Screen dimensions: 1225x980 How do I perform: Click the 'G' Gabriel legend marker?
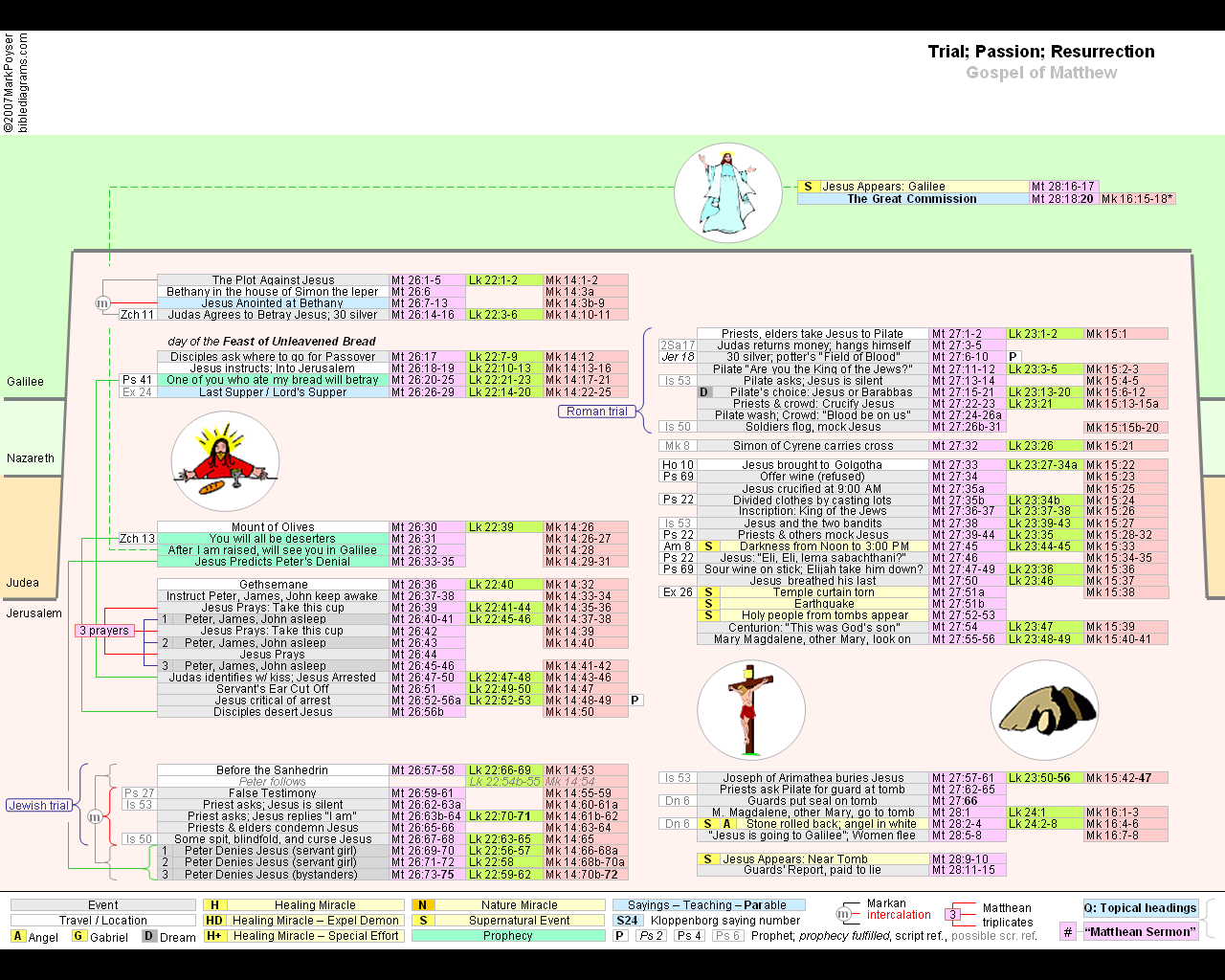pos(79,936)
